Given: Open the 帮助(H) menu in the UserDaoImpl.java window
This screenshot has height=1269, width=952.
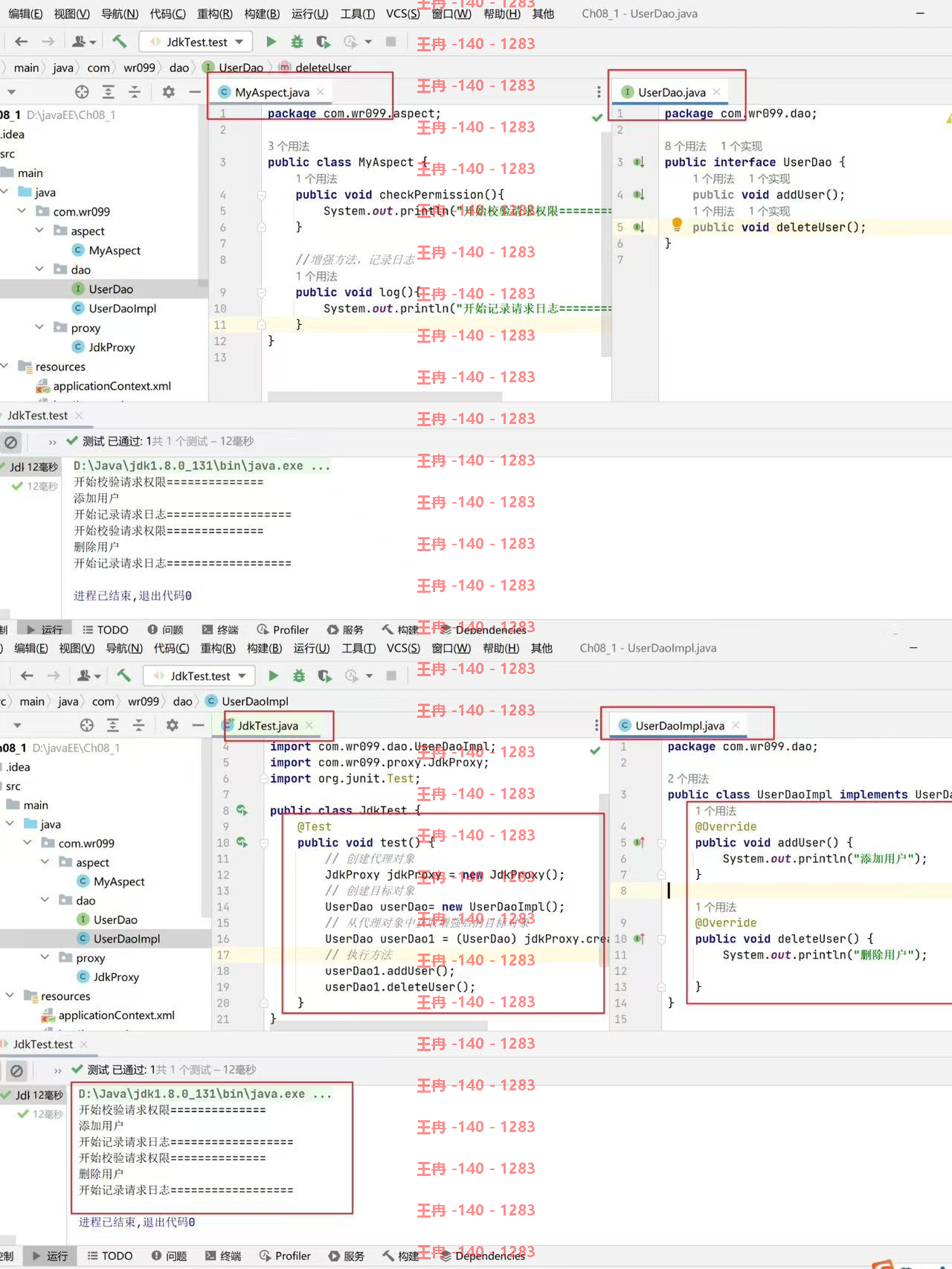Looking at the screenshot, I should pos(501,648).
